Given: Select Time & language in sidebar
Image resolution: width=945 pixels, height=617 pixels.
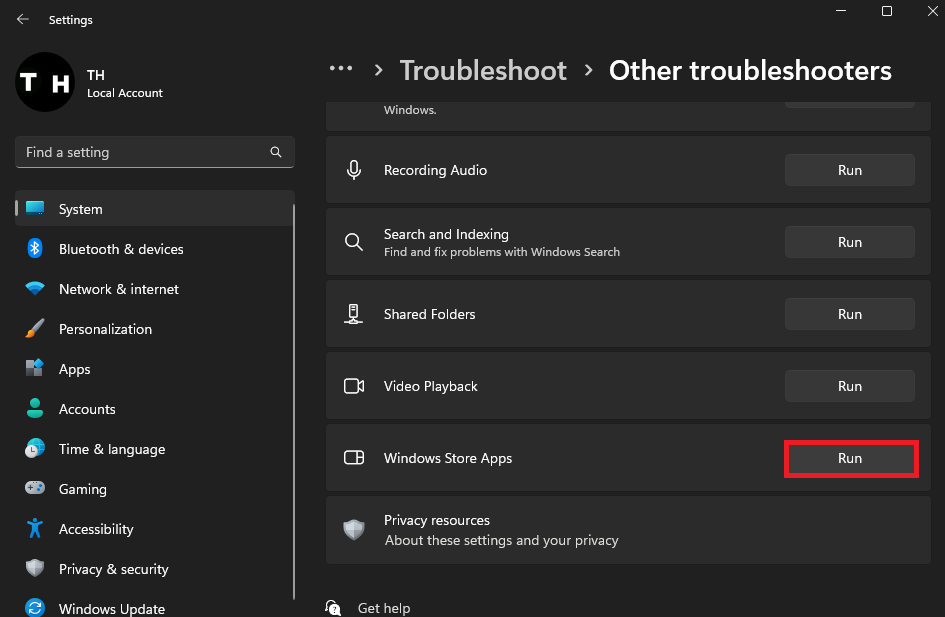Looking at the screenshot, I should coord(111,449).
